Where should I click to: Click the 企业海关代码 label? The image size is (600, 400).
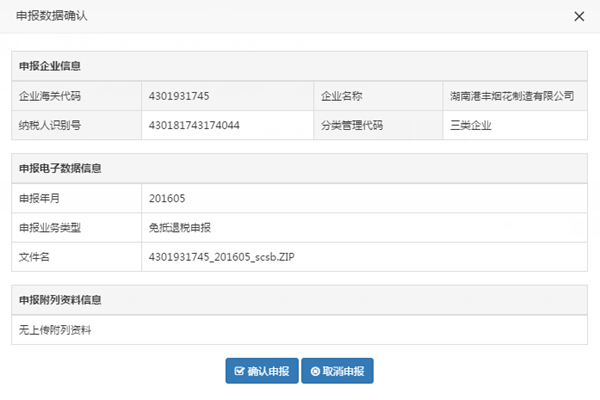(50, 96)
